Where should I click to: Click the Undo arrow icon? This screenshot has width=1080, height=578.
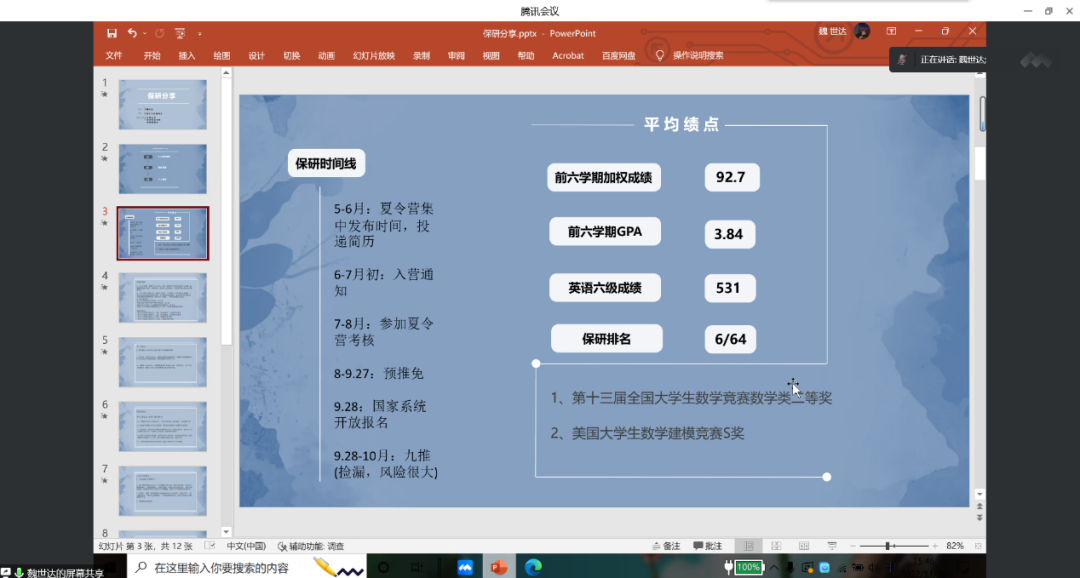tap(132, 33)
